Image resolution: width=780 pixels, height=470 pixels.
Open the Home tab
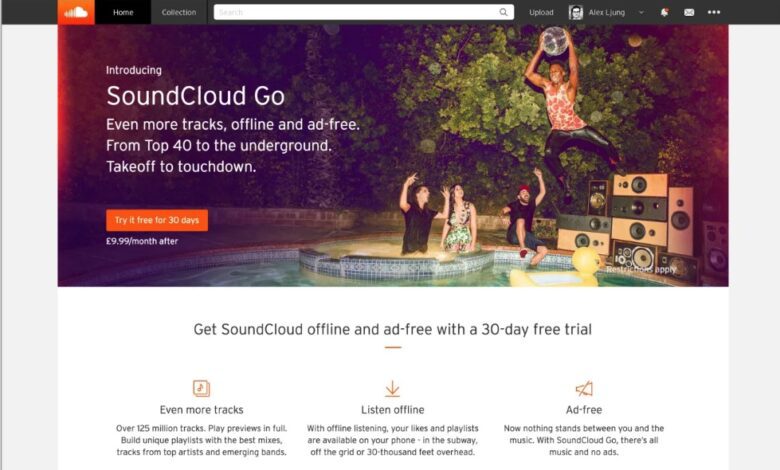[x=123, y=12]
